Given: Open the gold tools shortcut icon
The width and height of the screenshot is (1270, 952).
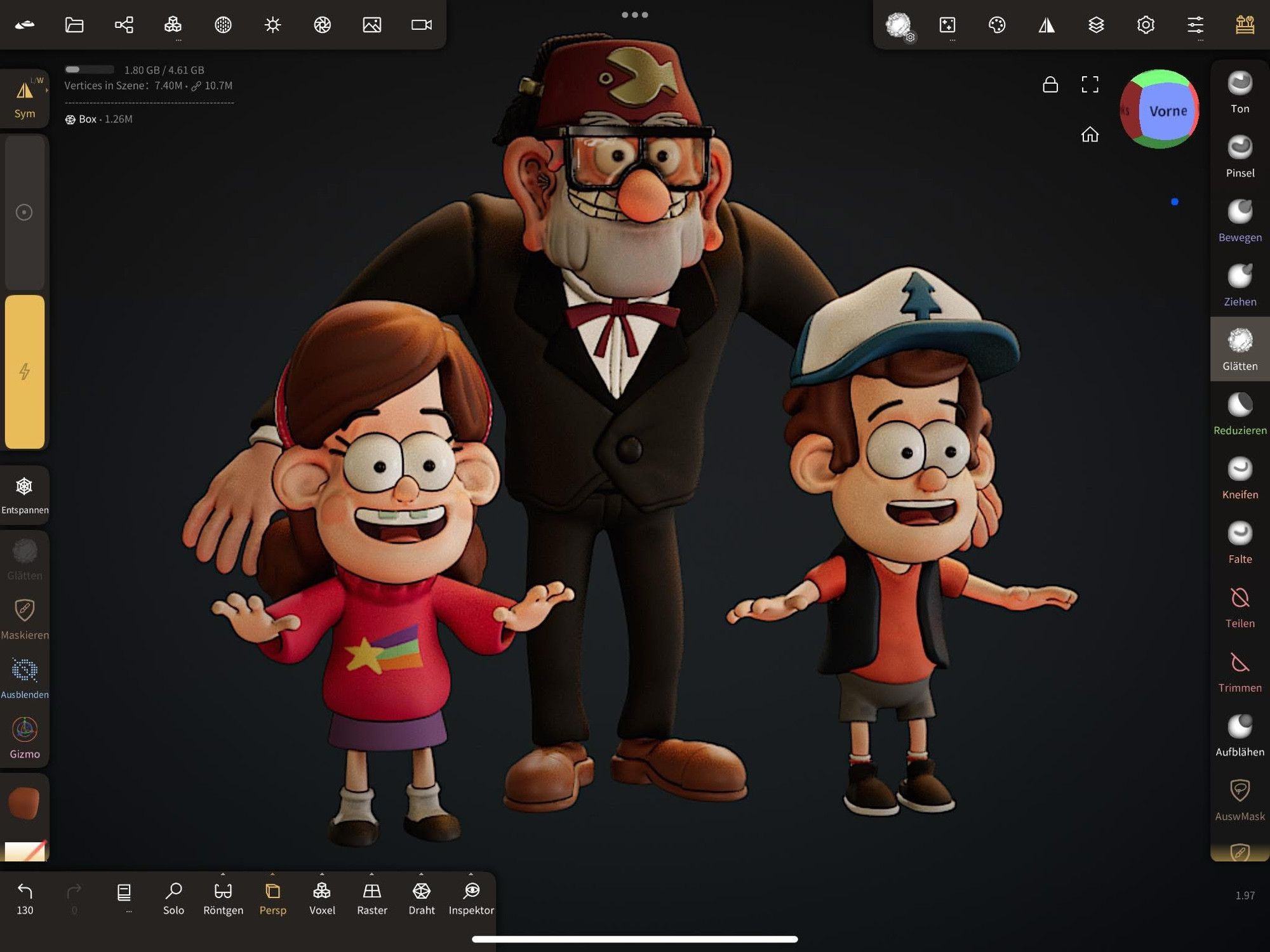Looking at the screenshot, I should 1245,25.
